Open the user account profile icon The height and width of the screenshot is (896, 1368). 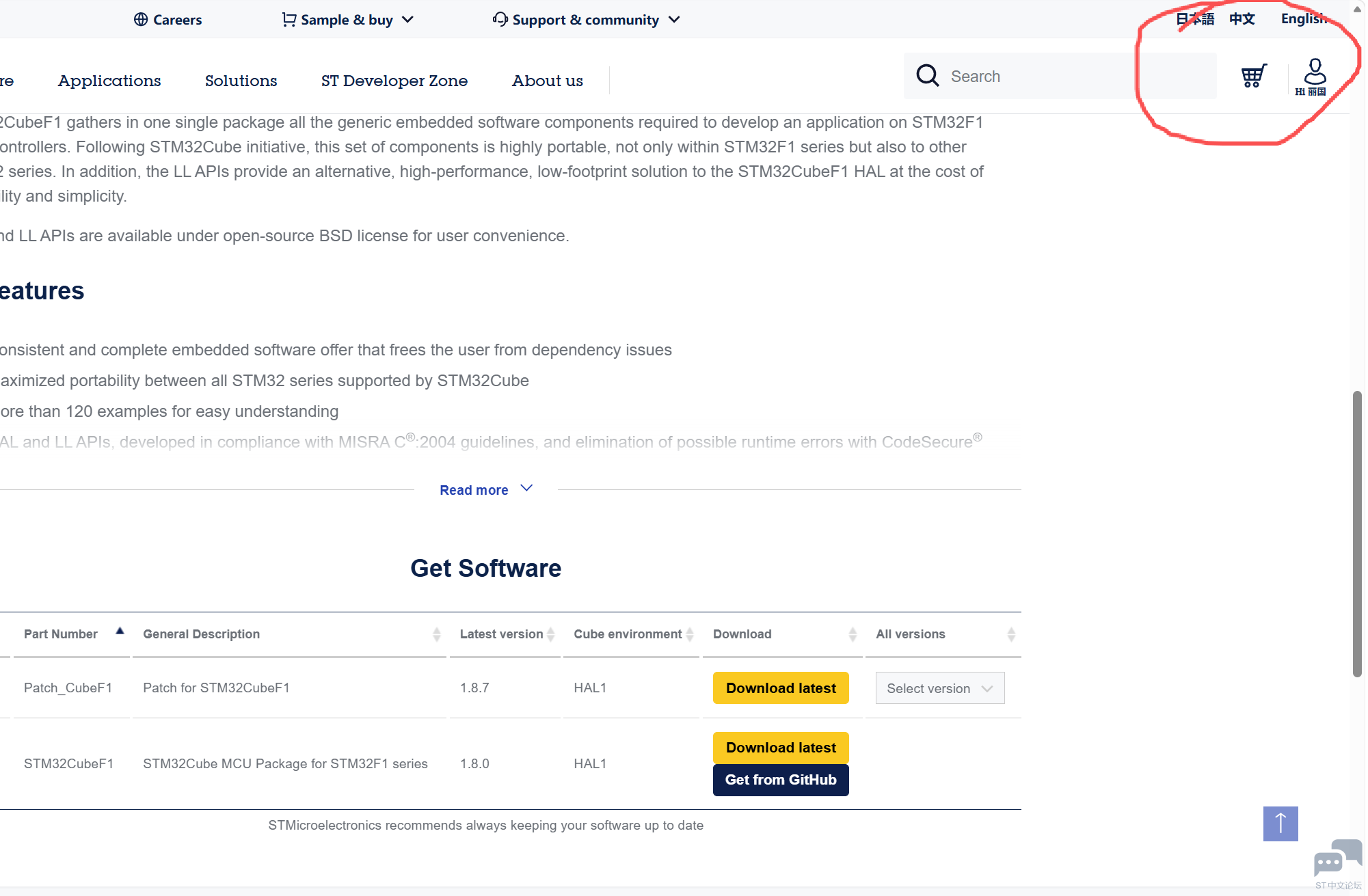pos(1314,77)
